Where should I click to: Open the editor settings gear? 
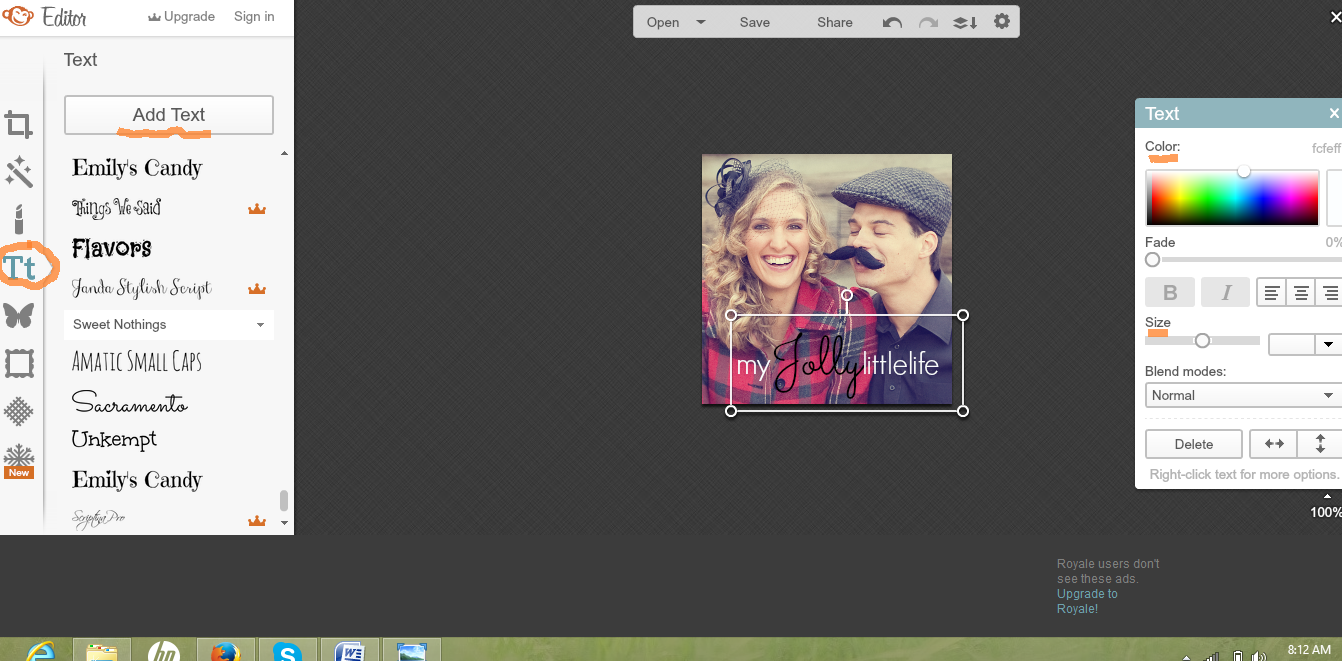(1001, 21)
